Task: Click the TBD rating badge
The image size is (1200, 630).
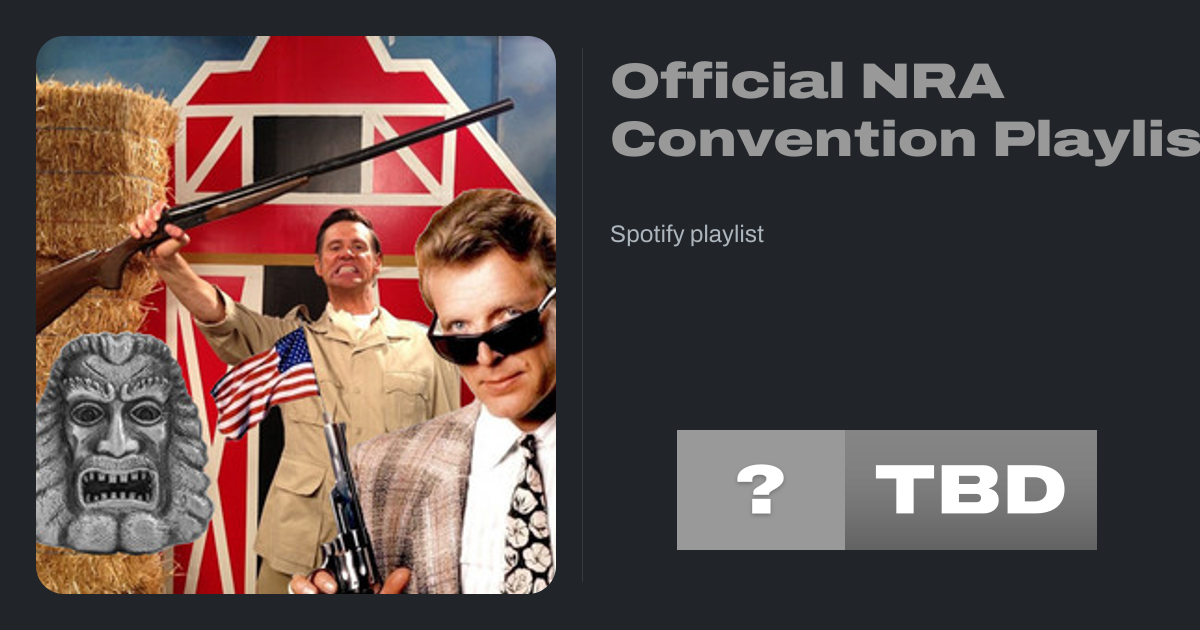Action: [971, 490]
